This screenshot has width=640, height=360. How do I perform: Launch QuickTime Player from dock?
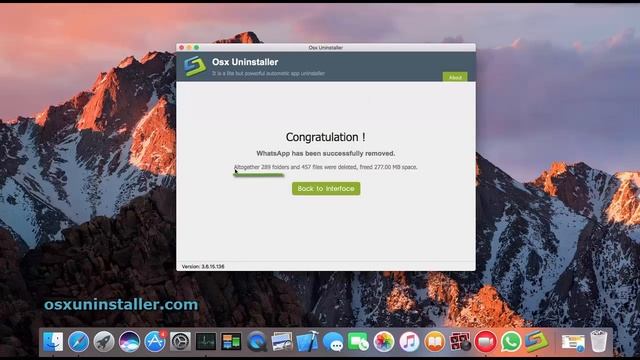point(256,341)
